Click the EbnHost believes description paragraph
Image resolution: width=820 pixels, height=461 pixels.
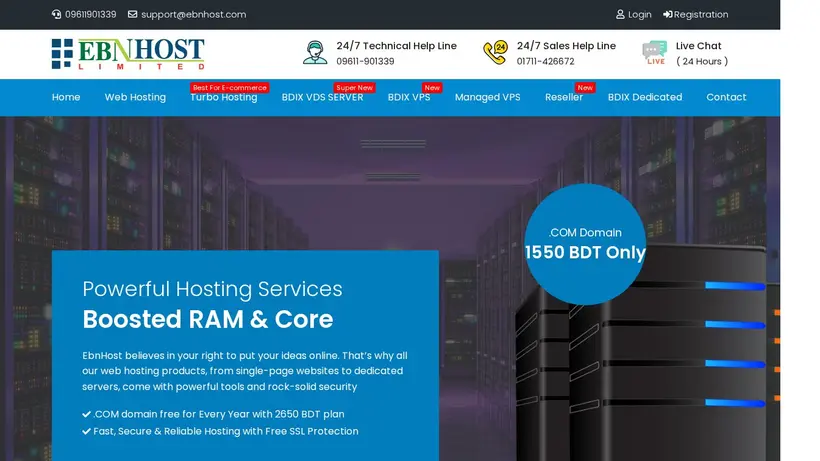pyautogui.click(x=245, y=371)
